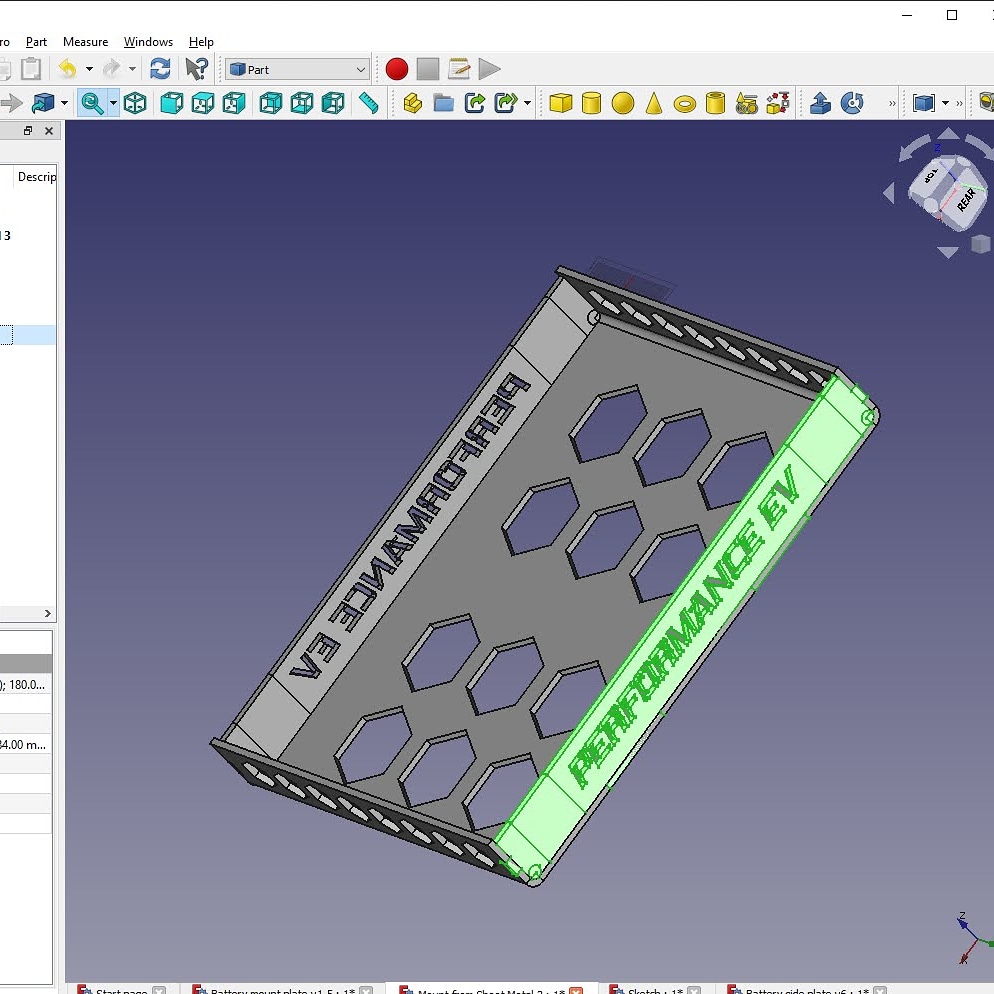Float the side panel with undock button

tap(28, 131)
